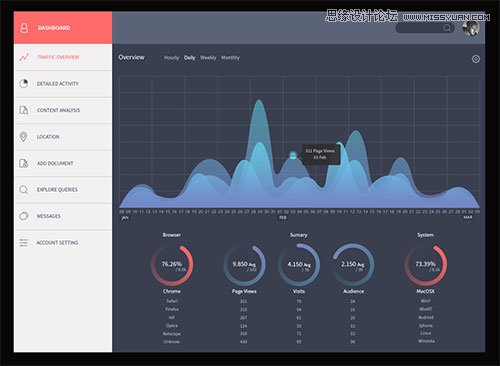The image size is (500, 366).
Task: Select 'Iphone' in the system list
Action: (426, 326)
